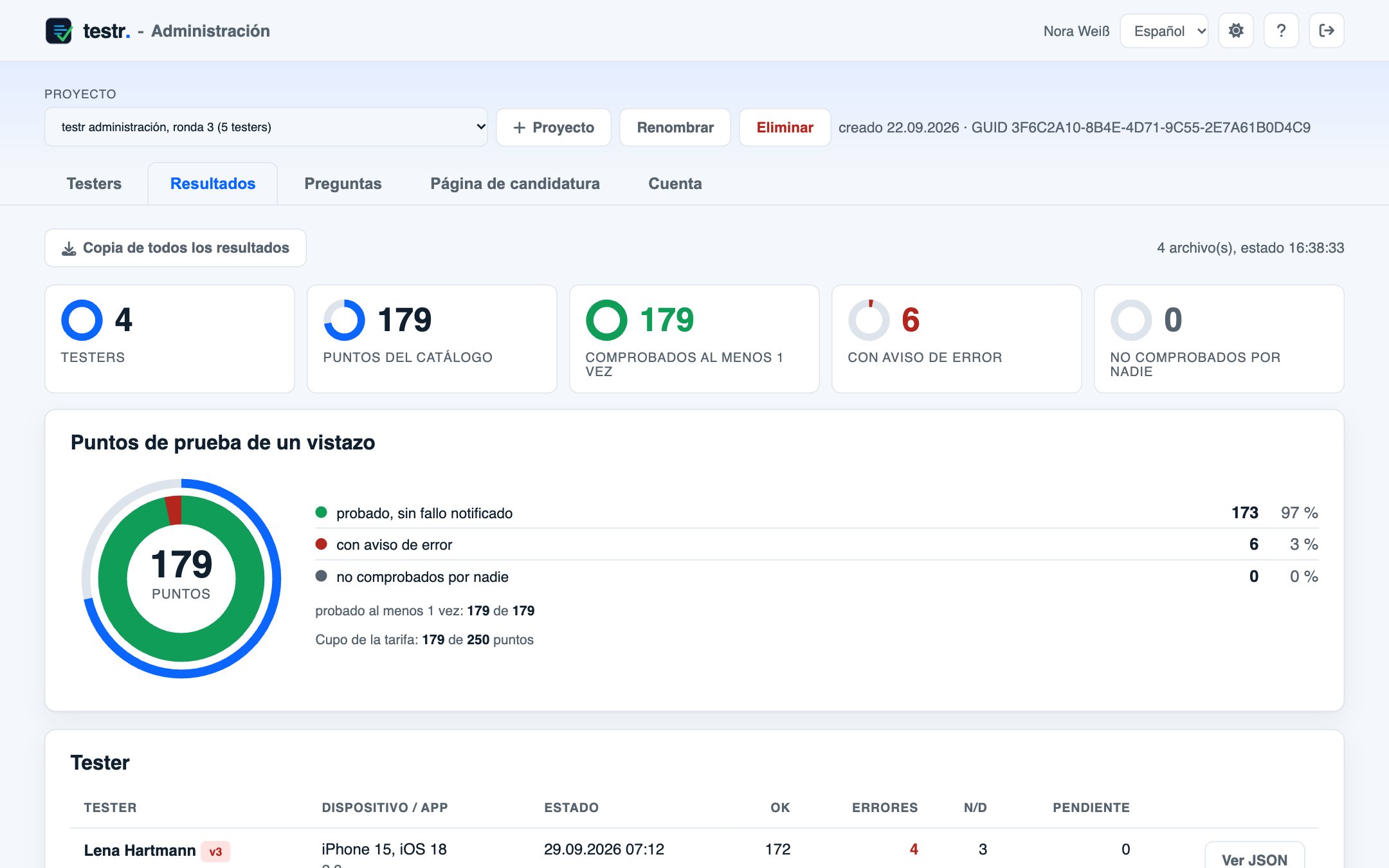Open the Cuenta tab
Screen dimensions: 1389x868
(675, 184)
